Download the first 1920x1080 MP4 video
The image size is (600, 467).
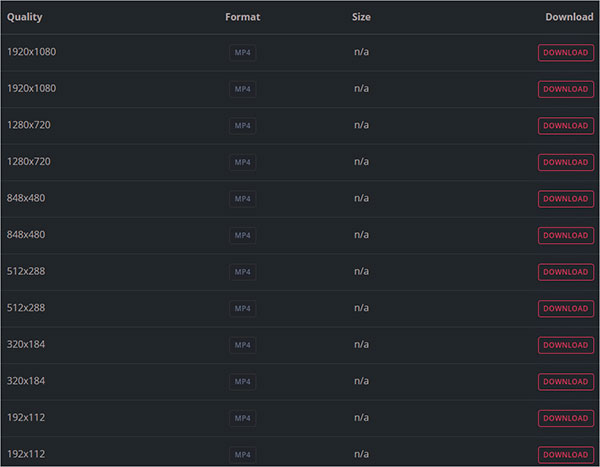click(565, 52)
